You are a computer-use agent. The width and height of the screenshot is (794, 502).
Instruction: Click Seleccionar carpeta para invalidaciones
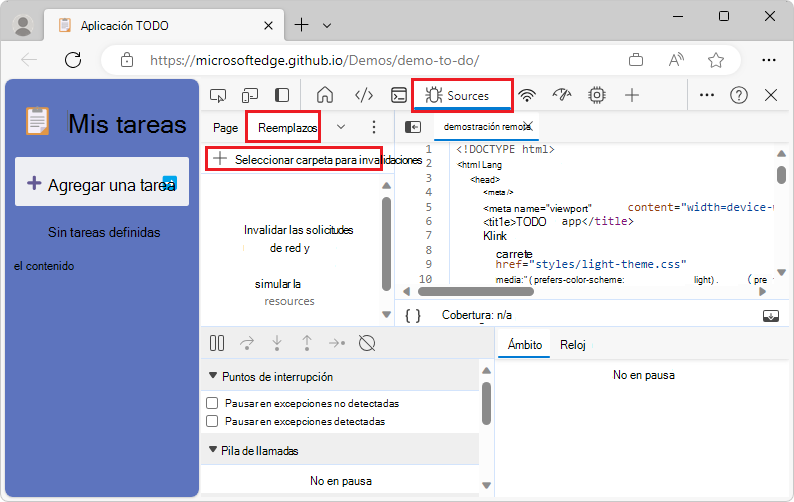click(x=294, y=160)
